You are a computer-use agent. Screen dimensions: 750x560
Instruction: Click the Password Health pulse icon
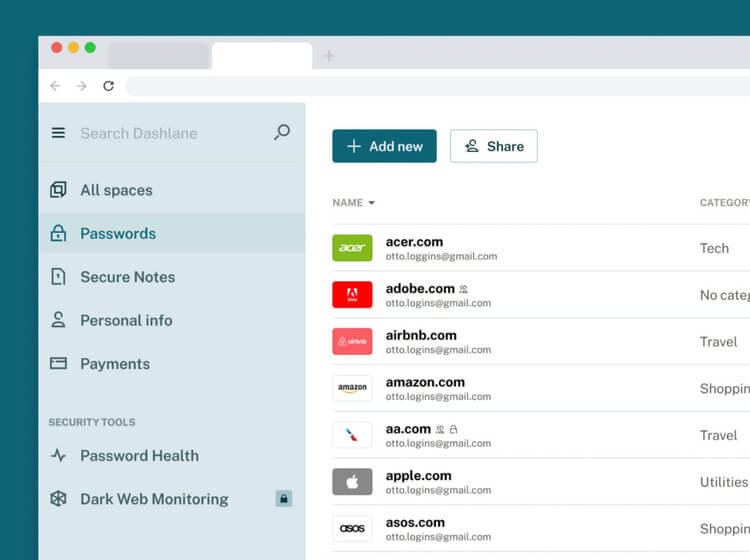58,455
